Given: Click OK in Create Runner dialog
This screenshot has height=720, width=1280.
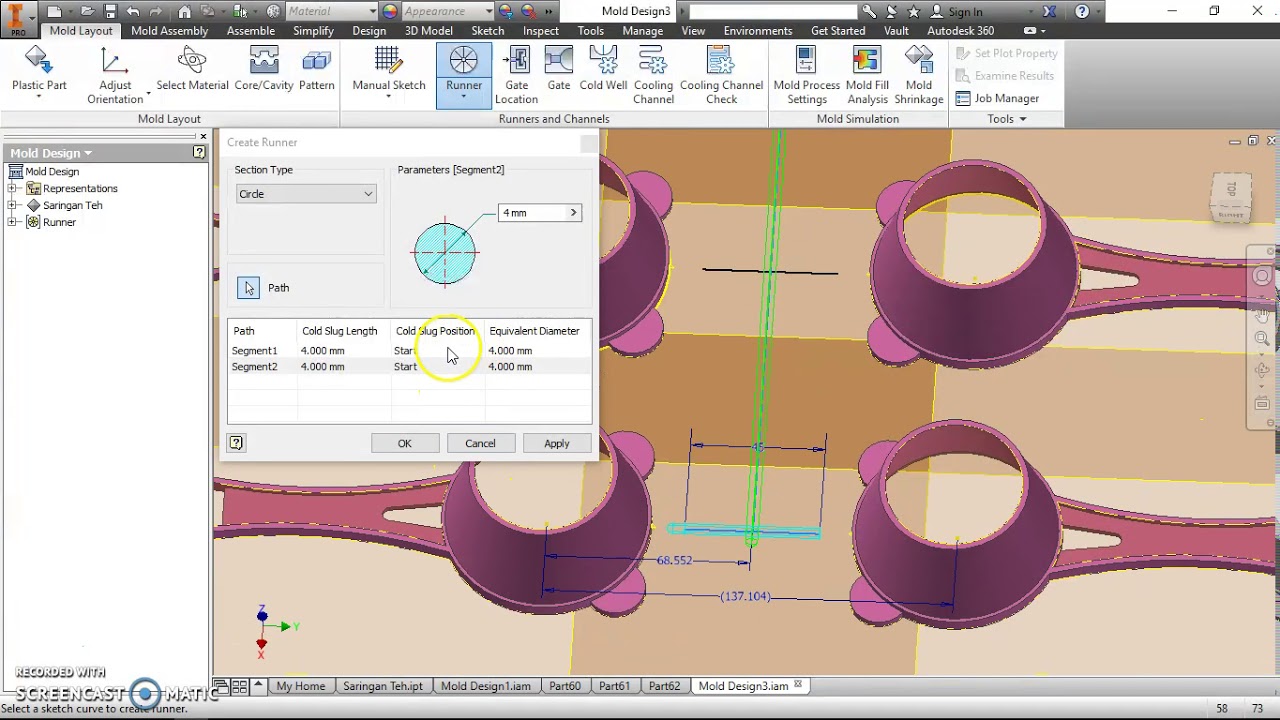Looking at the screenshot, I should [405, 443].
